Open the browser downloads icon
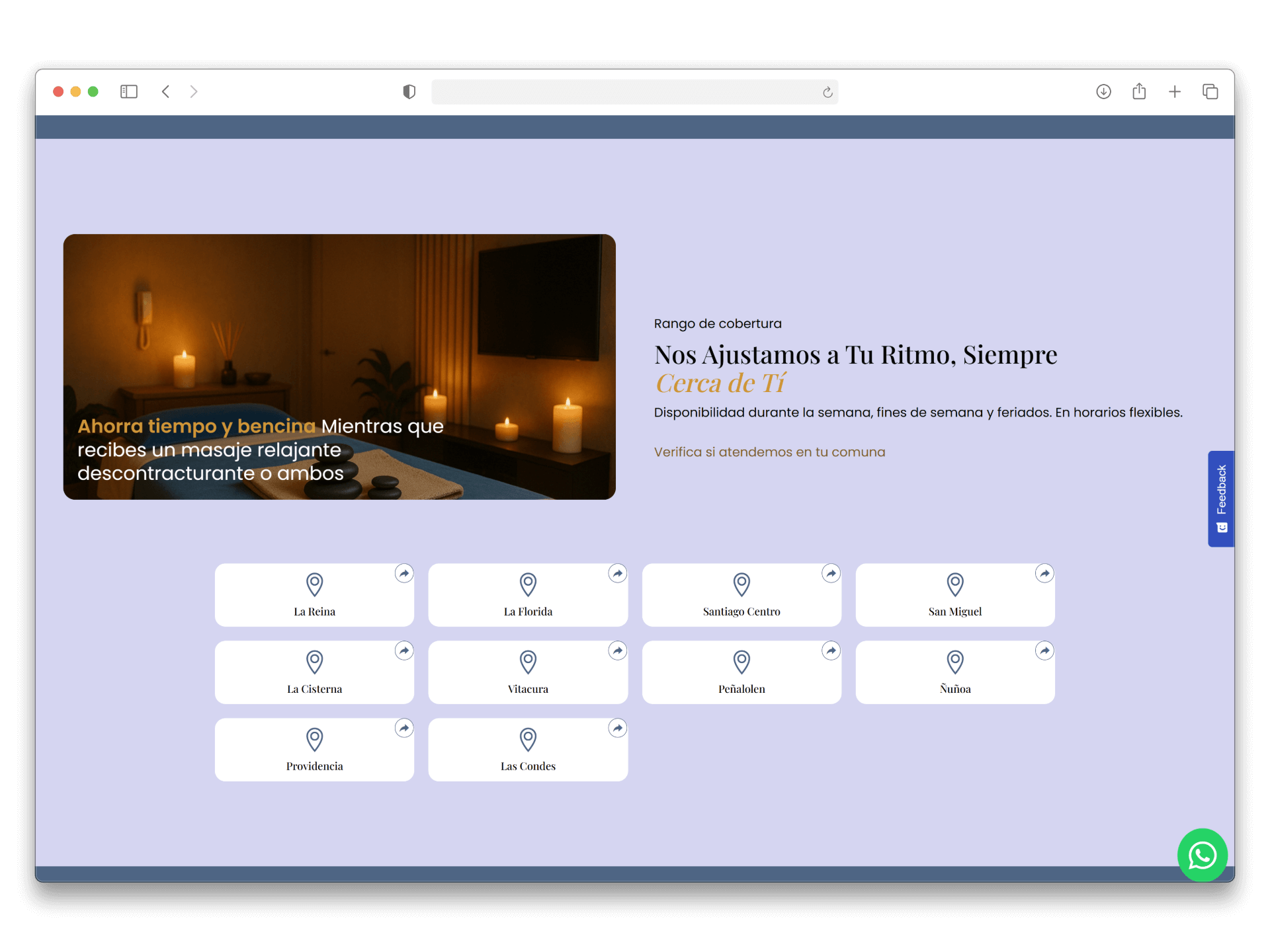The height and width of the screenshot is (952, 1270). pyautogui.click(x=1103, y=92)
